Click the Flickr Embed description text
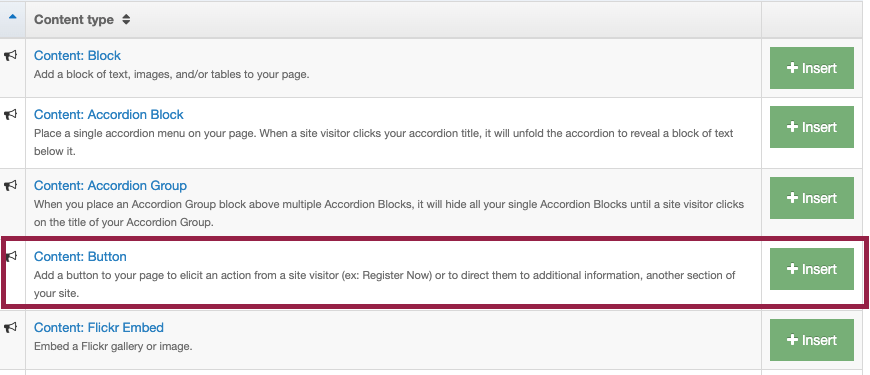Screen dimensions: 870x375 (x=113, y=346)
